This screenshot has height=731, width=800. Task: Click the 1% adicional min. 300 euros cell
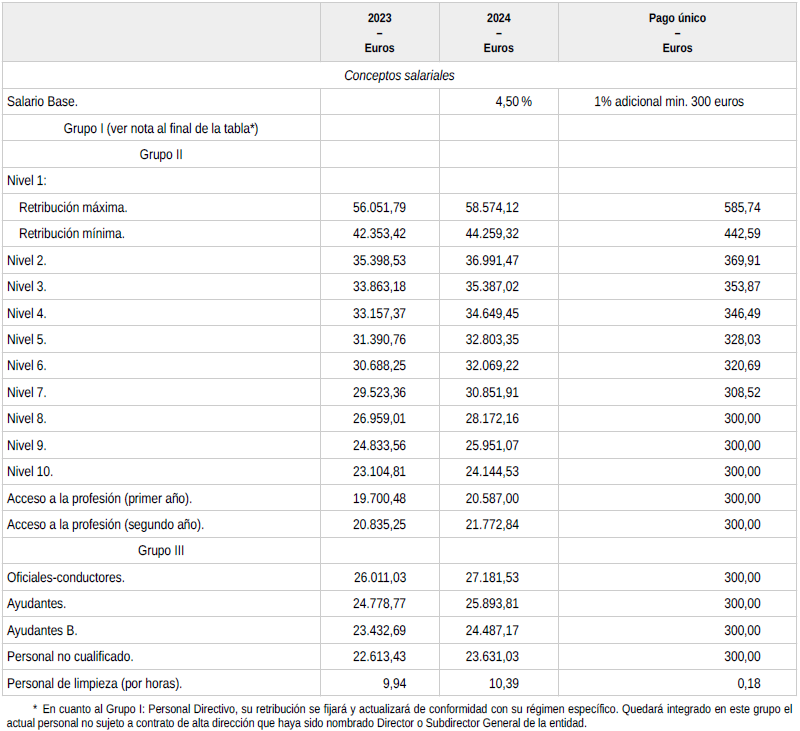668,102
